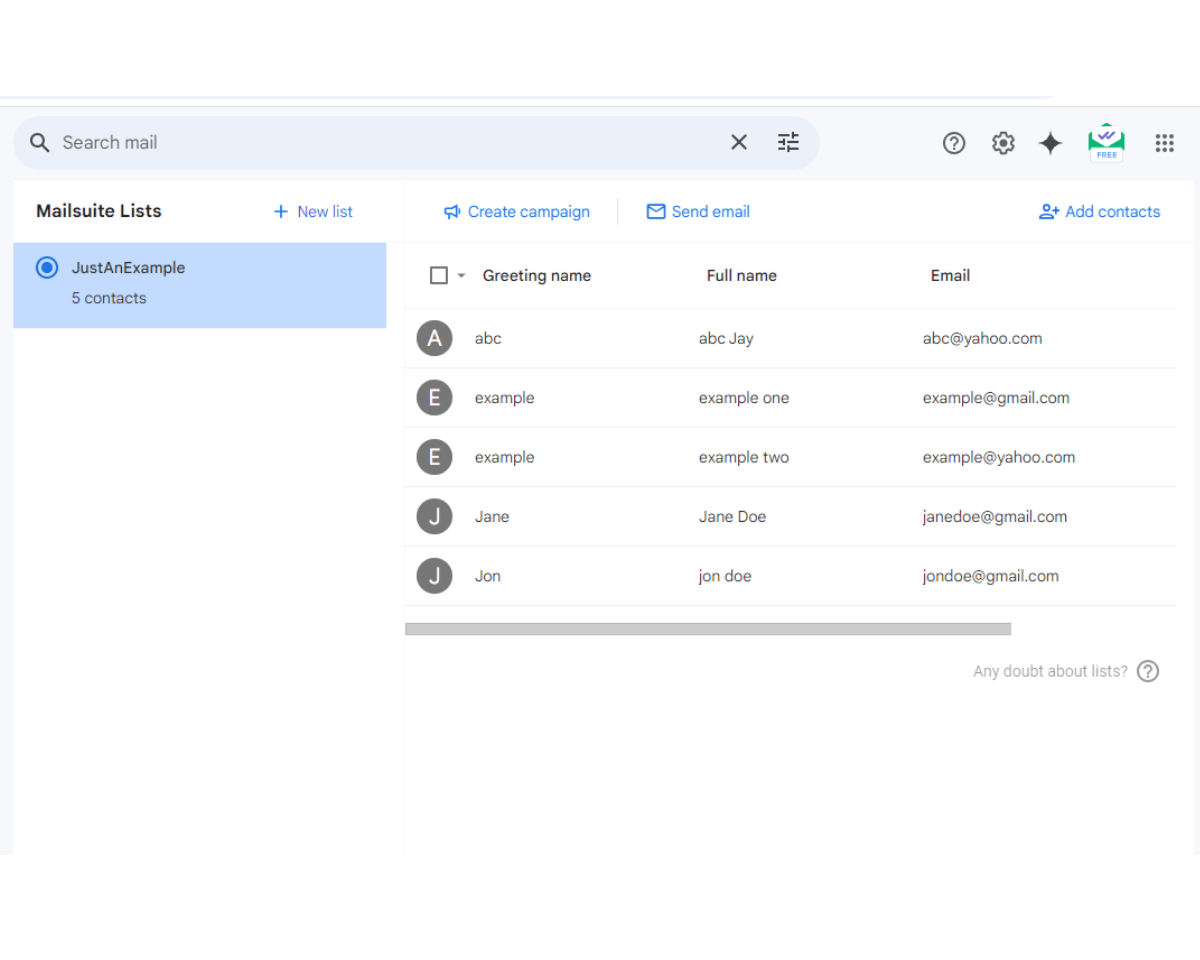Create a New list
The width and height of the screenshot is (1200, 960).
click(313, 212)
